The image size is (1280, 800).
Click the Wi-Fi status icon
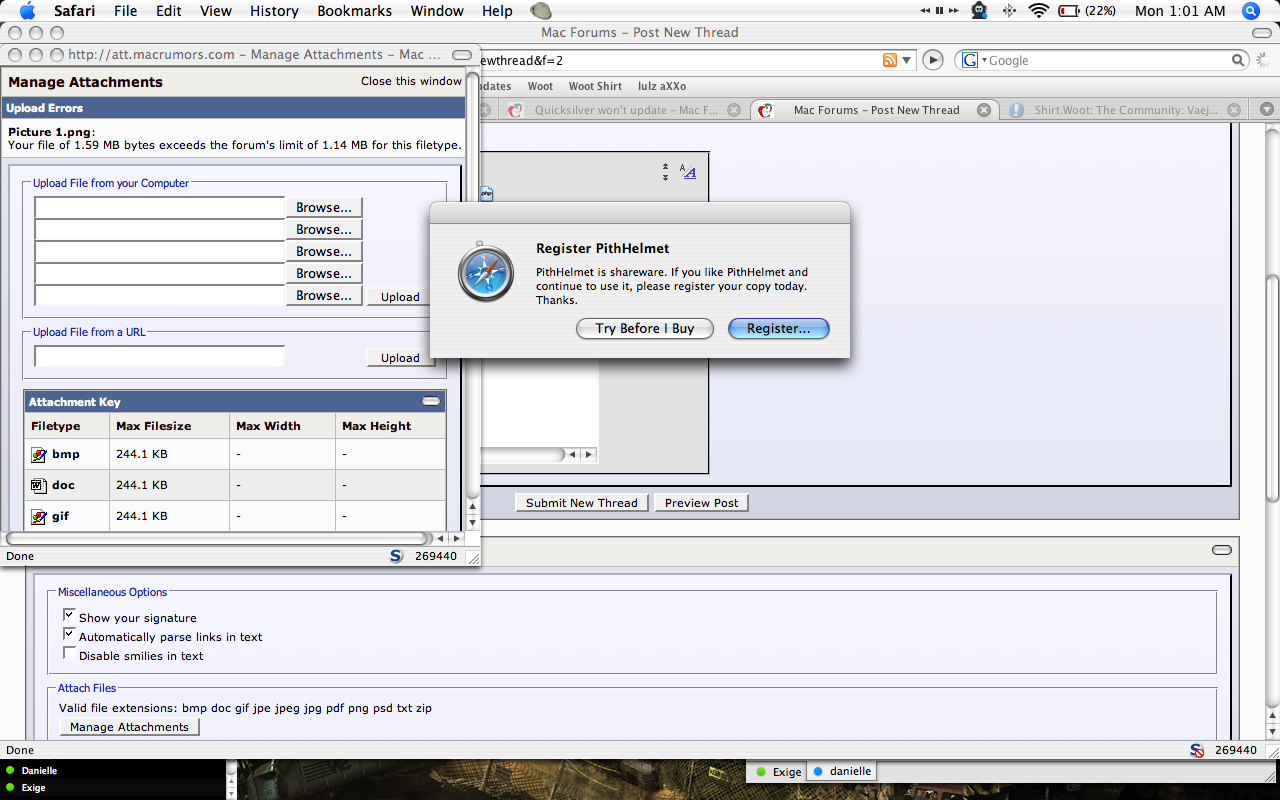tap(1038, 11)
